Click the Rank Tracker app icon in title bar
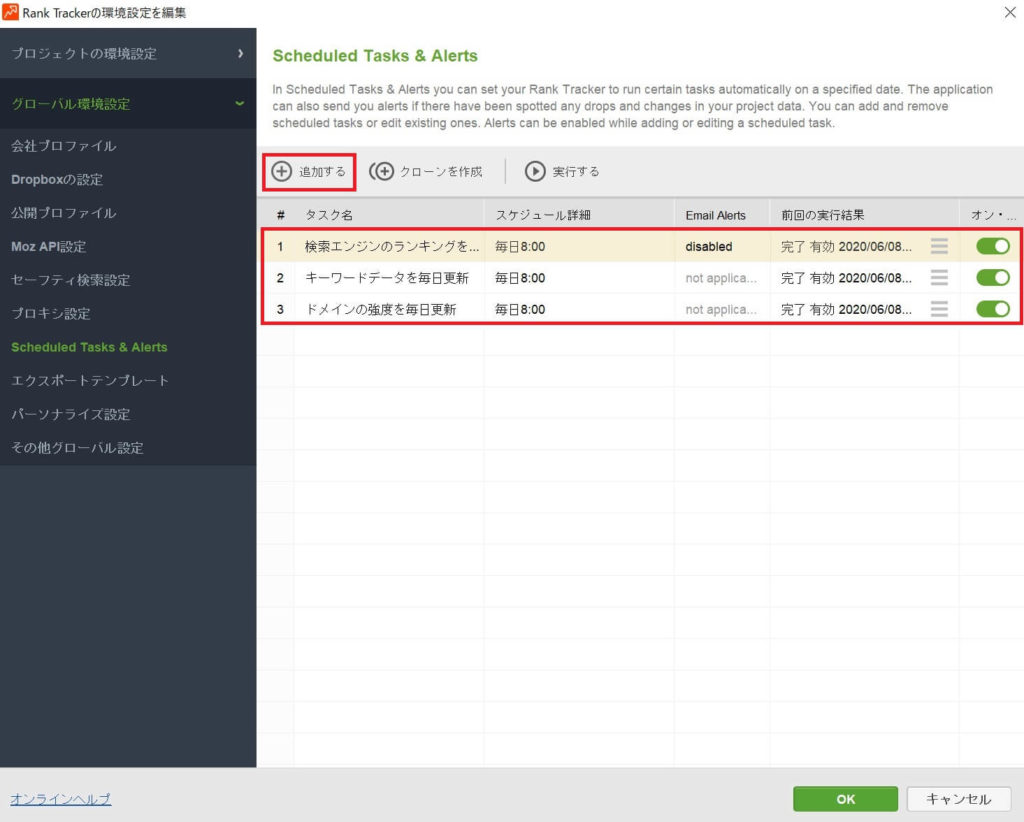Screen dimensions: 1024x822 tap(10, 12)
